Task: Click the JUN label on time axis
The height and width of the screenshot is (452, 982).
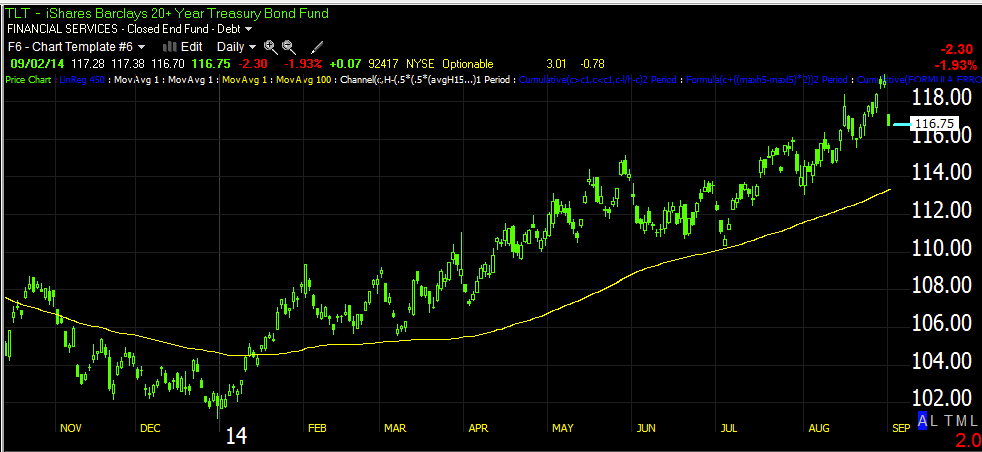Action: point(646,428)
